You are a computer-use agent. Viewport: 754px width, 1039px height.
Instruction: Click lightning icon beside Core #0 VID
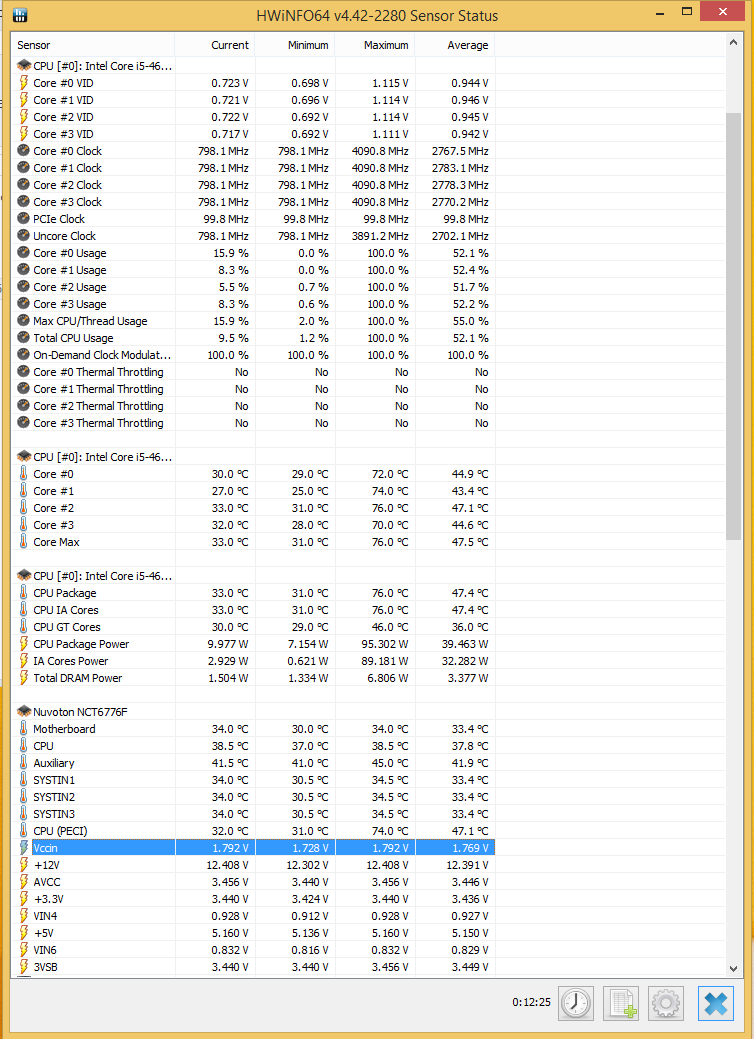coord(23,83)
